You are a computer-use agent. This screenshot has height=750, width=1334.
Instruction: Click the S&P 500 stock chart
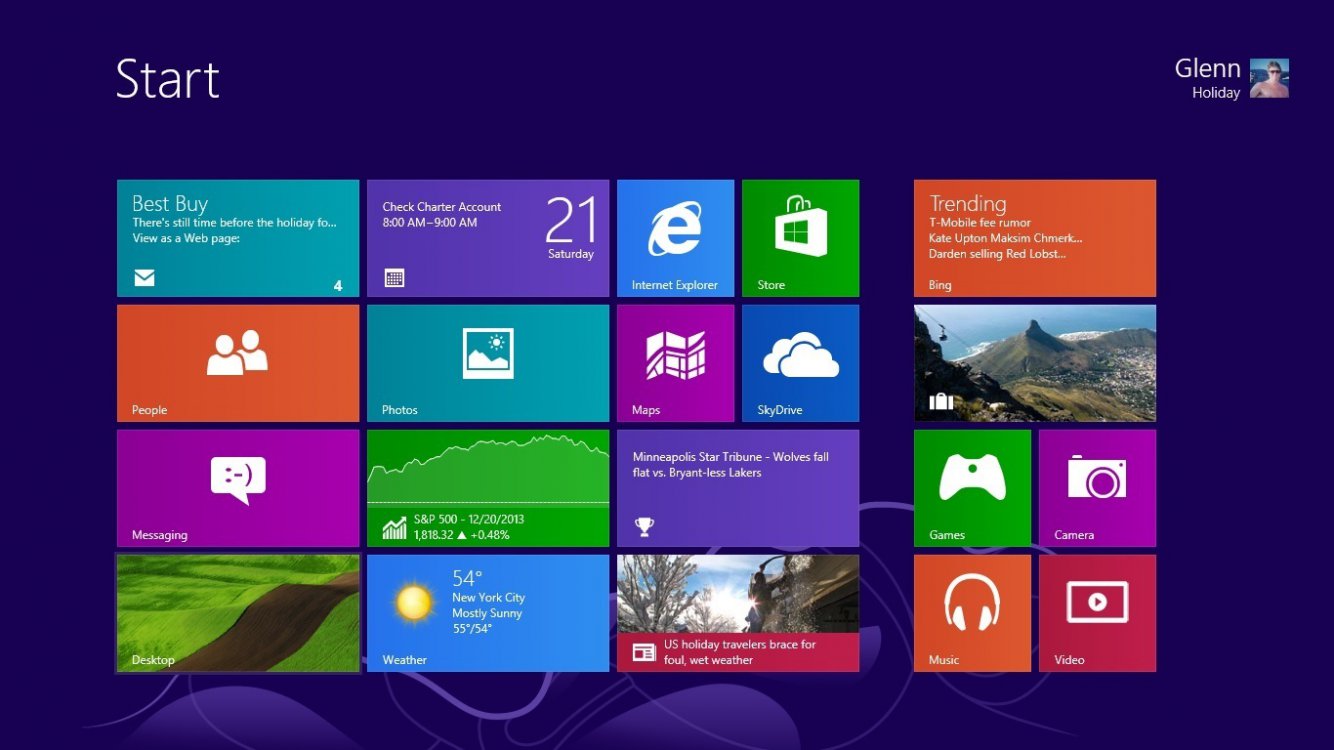point(488,468)
